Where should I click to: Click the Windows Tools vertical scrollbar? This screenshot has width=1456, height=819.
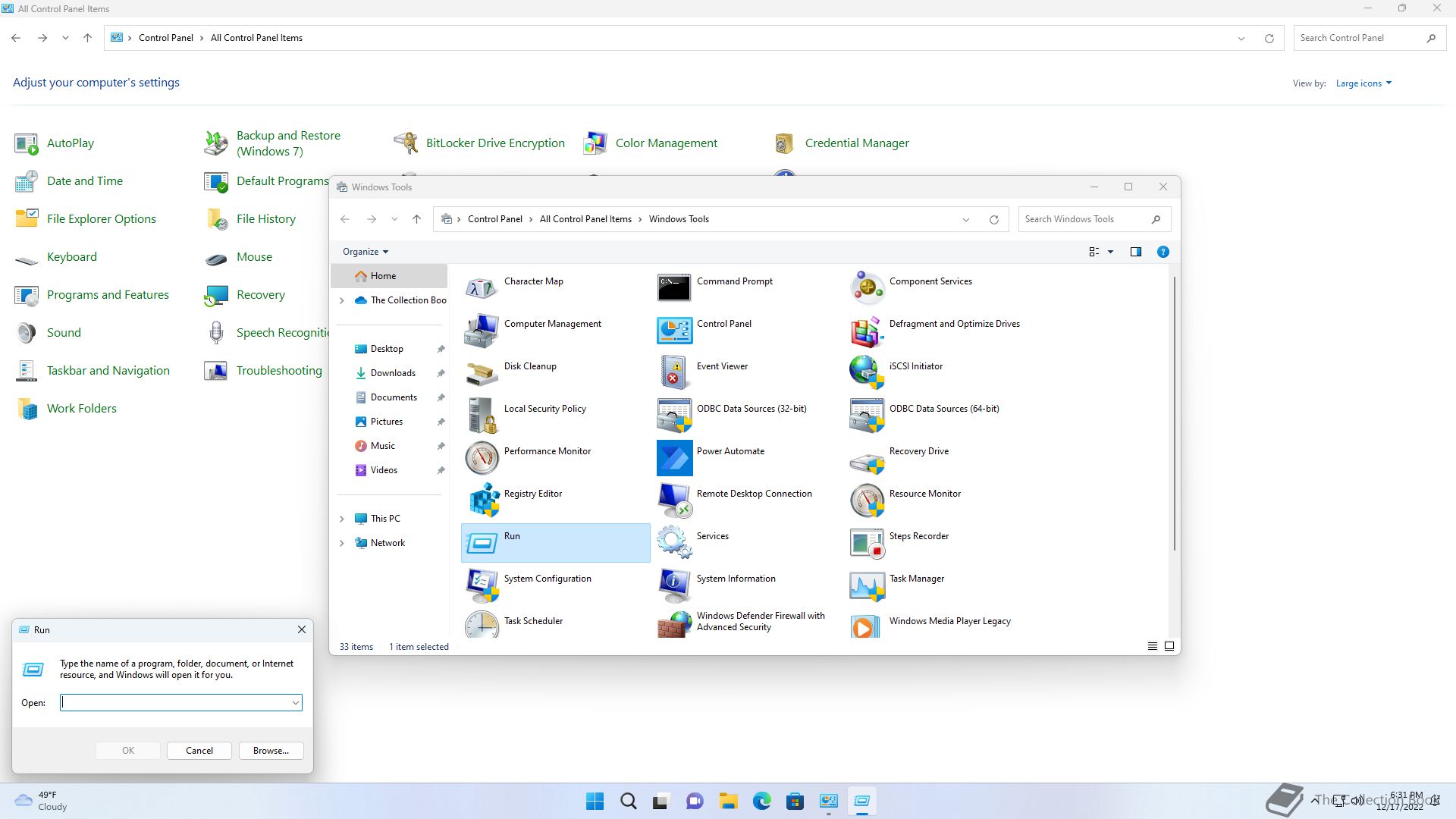[x=1175, y=413]
